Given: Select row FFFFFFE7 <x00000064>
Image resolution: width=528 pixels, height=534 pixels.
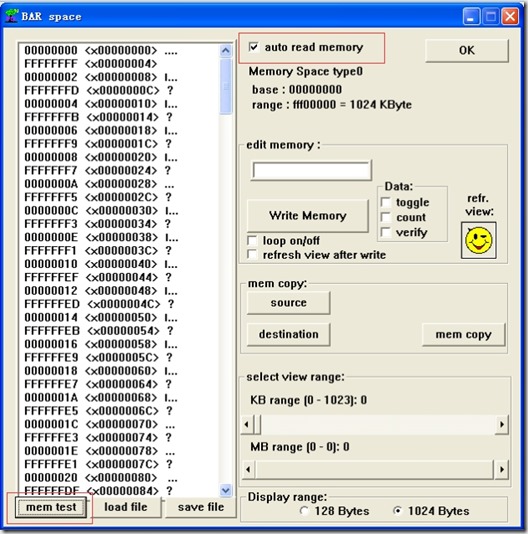Looking at the screenshot, I should 119,384.
